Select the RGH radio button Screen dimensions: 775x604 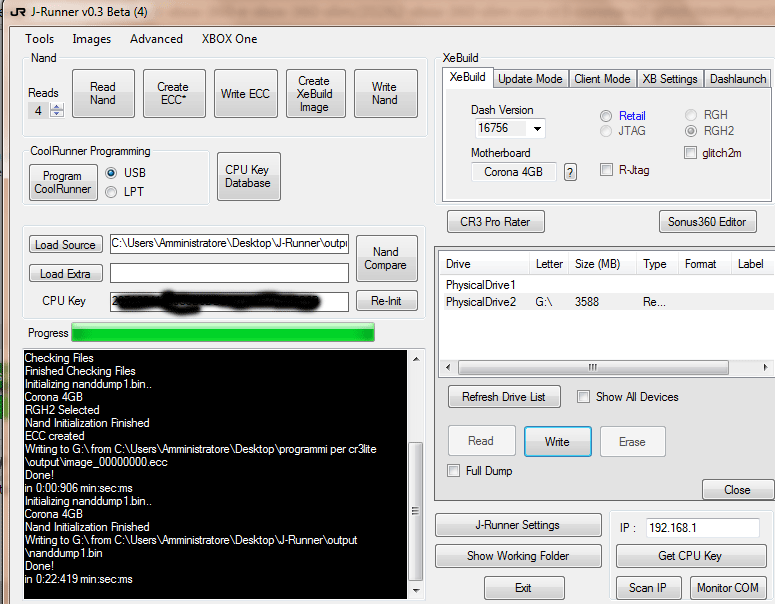coord(691,115)
